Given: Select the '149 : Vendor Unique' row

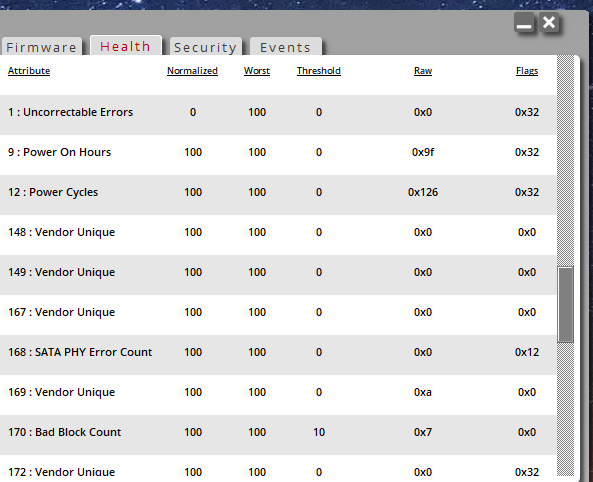Looking at the screenshot, I should click(278, 275).
